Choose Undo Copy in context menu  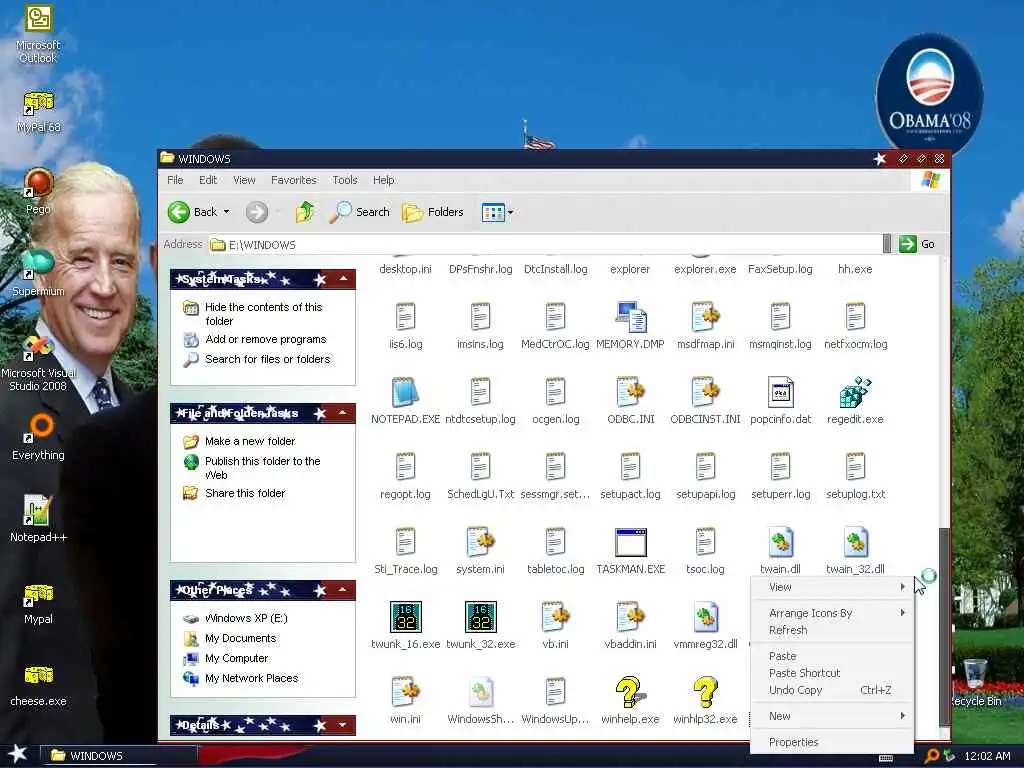(x=832, y=690)
